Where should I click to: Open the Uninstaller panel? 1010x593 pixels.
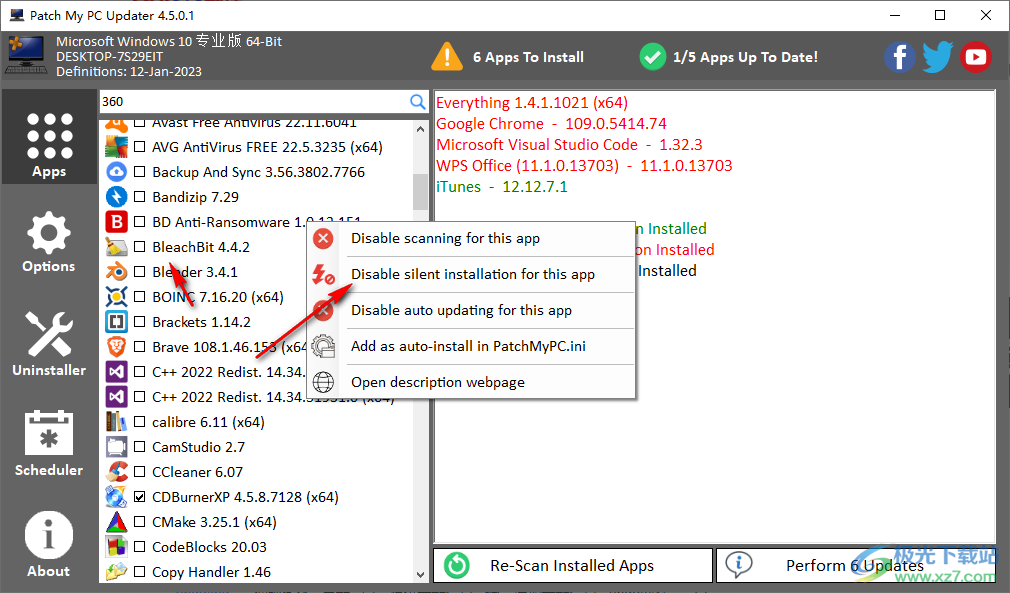tap(49, 343)
